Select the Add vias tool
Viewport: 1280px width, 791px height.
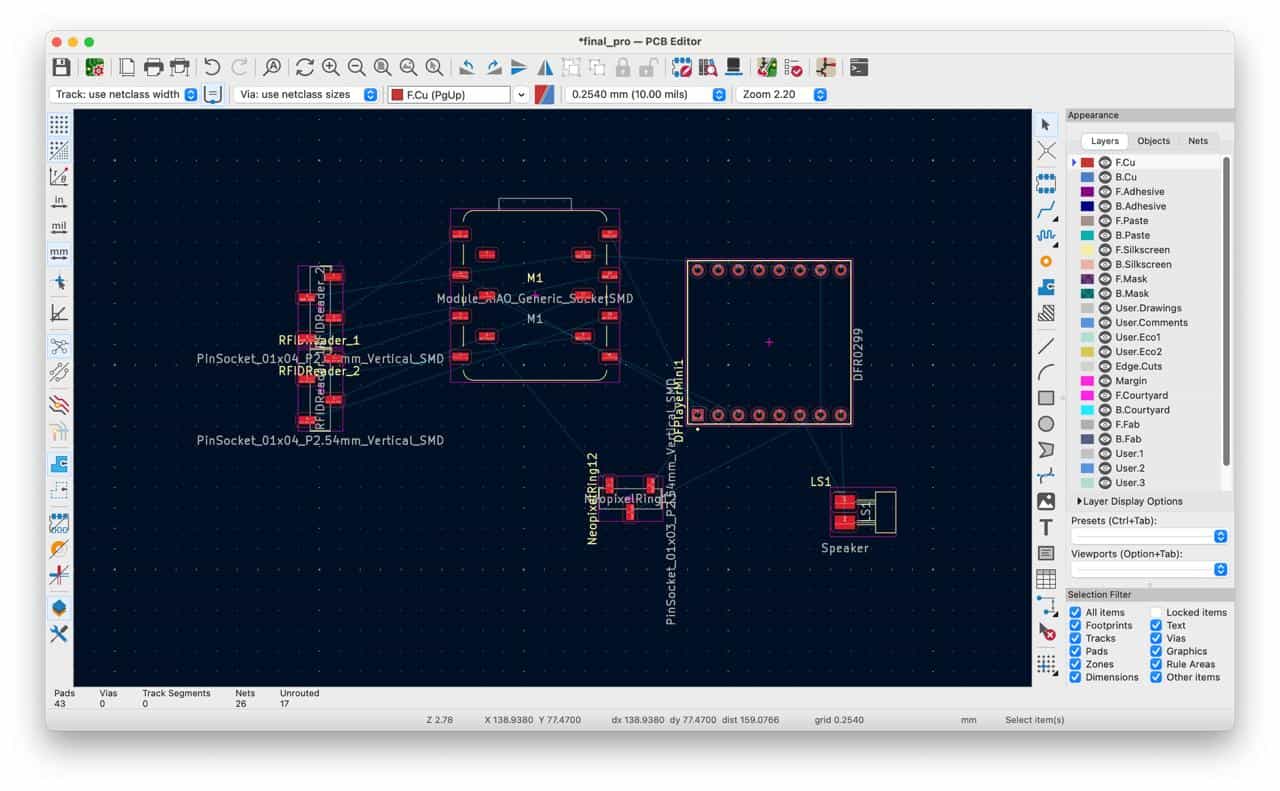pos(1046,262)
